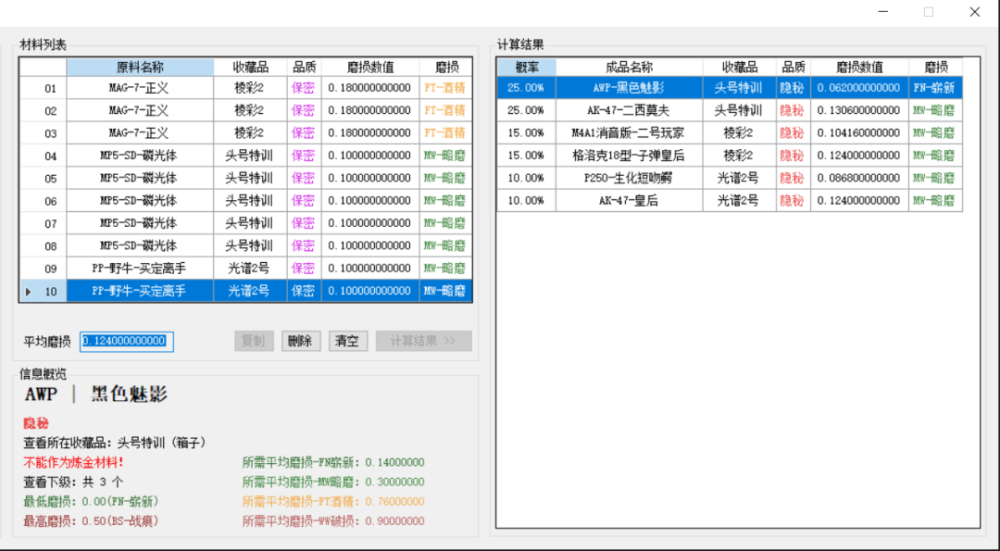The height and width of the screenshot is (551, 1000).
Task: Click PP-野牛-买定离手 name in row 09
Action: tap(138, 268)
